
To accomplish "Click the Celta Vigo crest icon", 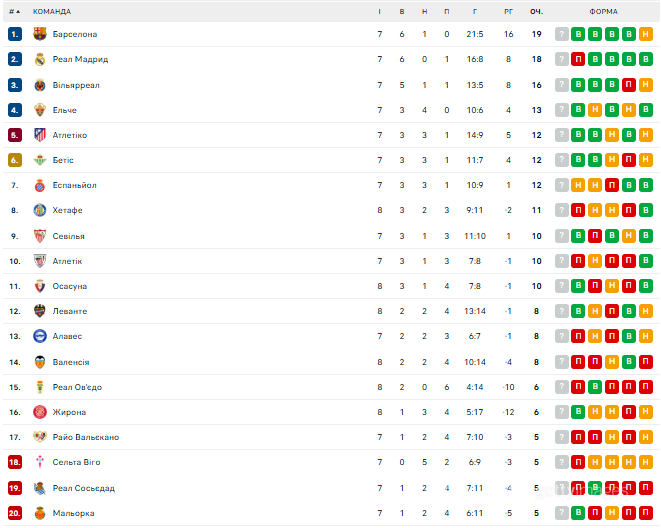I will [x=40, y=462].
